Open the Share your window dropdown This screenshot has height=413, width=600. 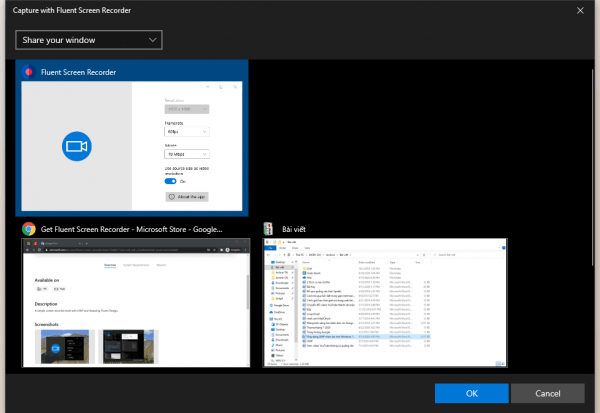[89, 40]
